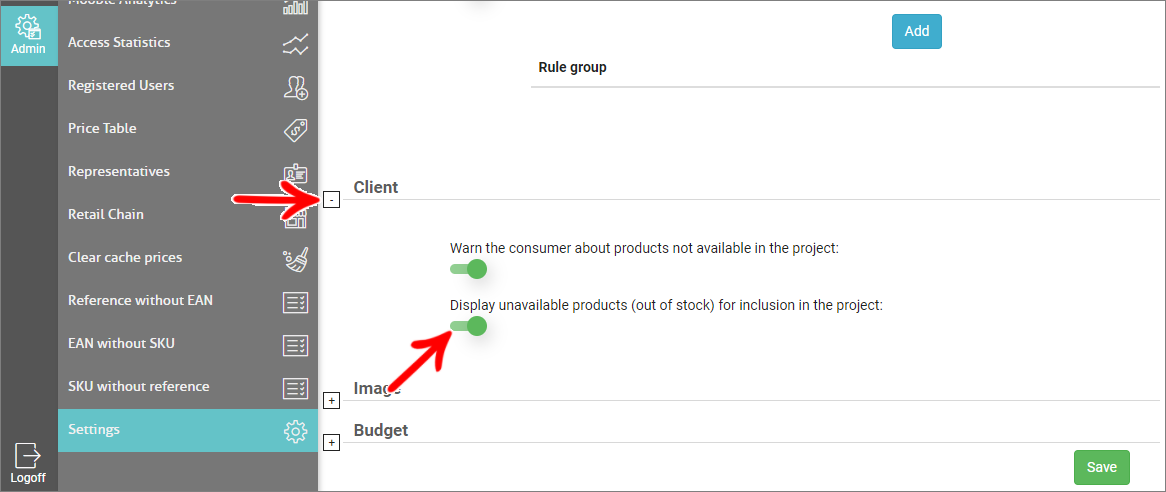Click the green Save button

point(1101,467)
